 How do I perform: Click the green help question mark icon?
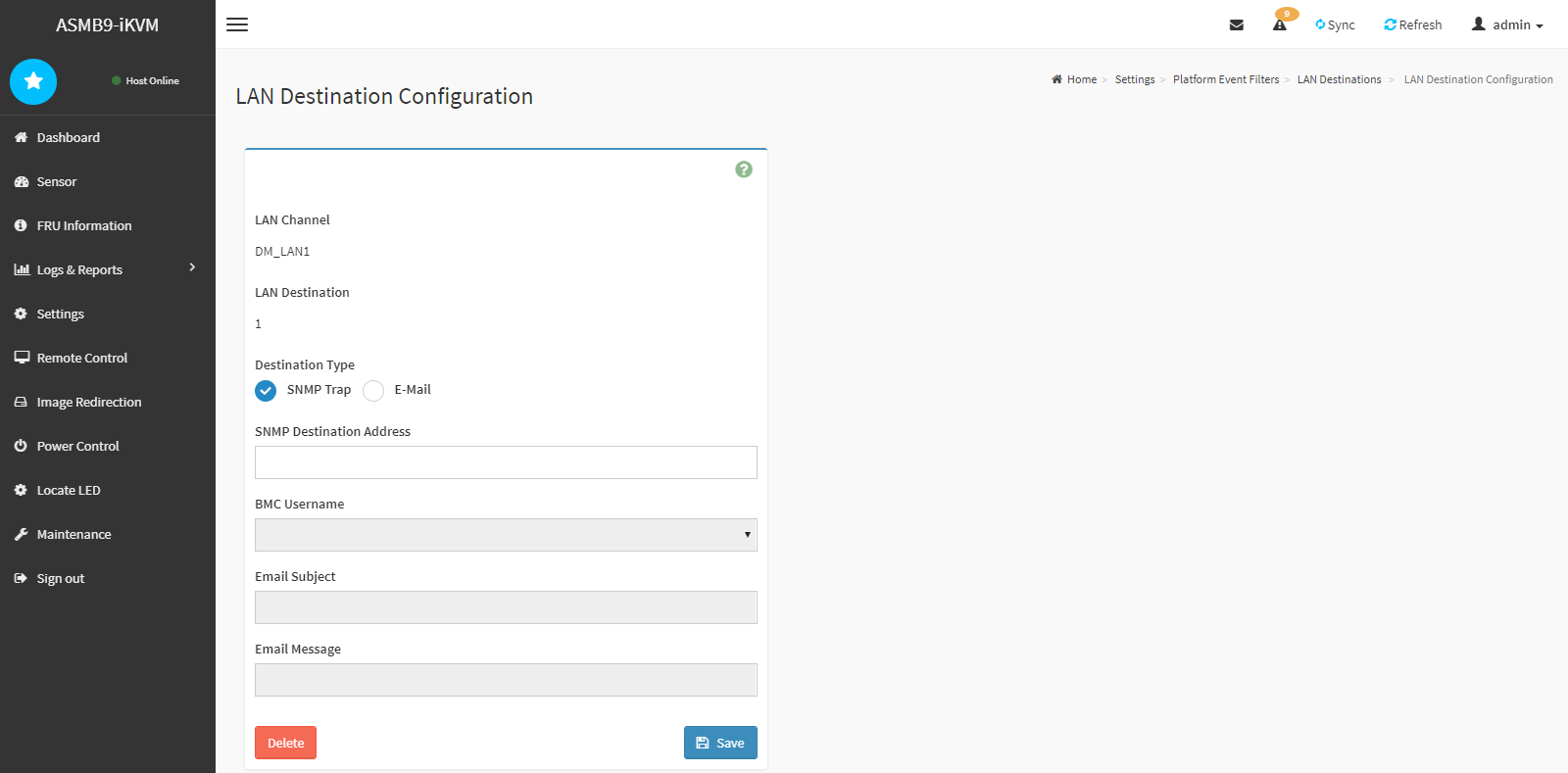point(744,169)
